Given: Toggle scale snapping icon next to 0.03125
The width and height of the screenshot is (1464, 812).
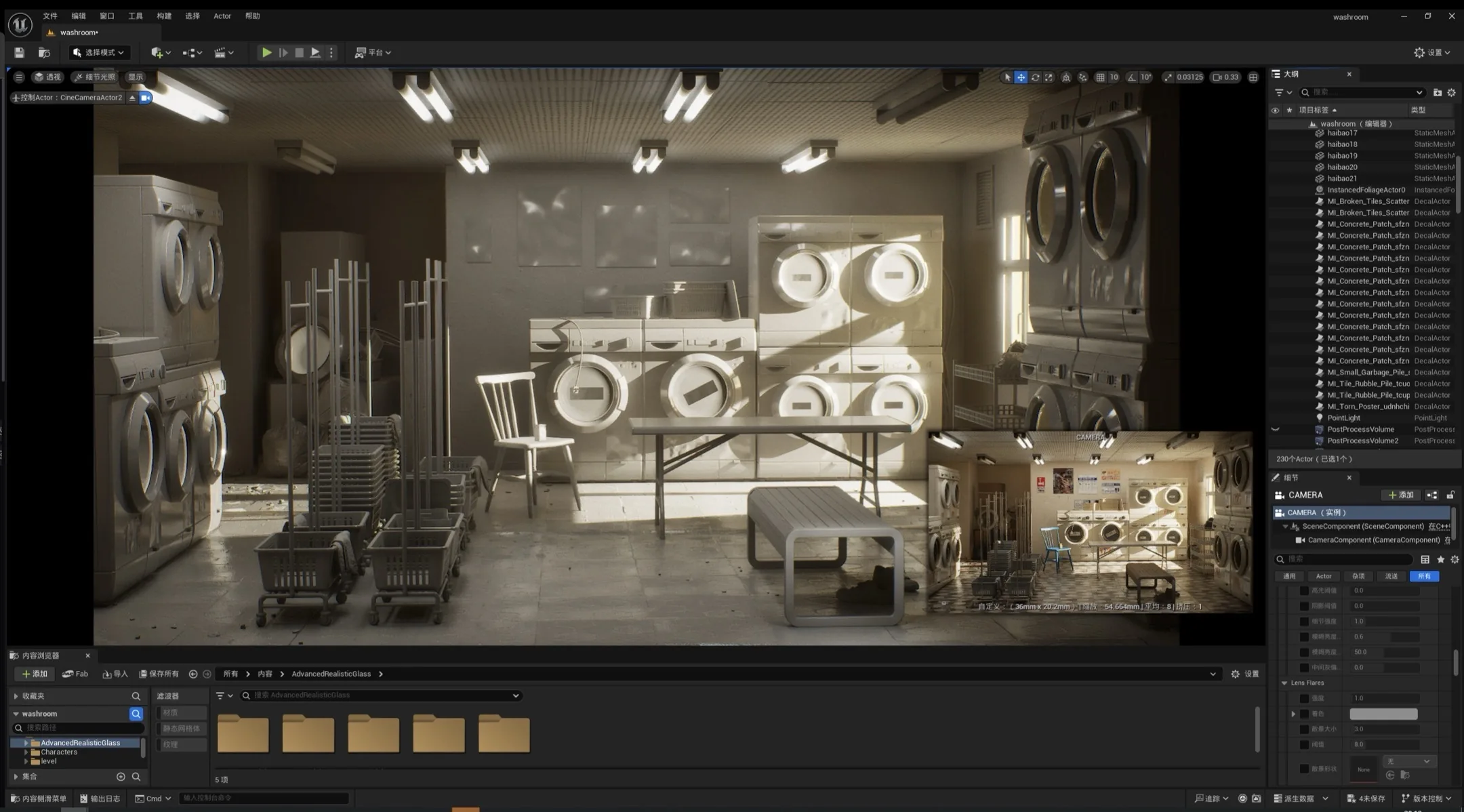Looking at the screenshot, I should (x=1168, y=77).
